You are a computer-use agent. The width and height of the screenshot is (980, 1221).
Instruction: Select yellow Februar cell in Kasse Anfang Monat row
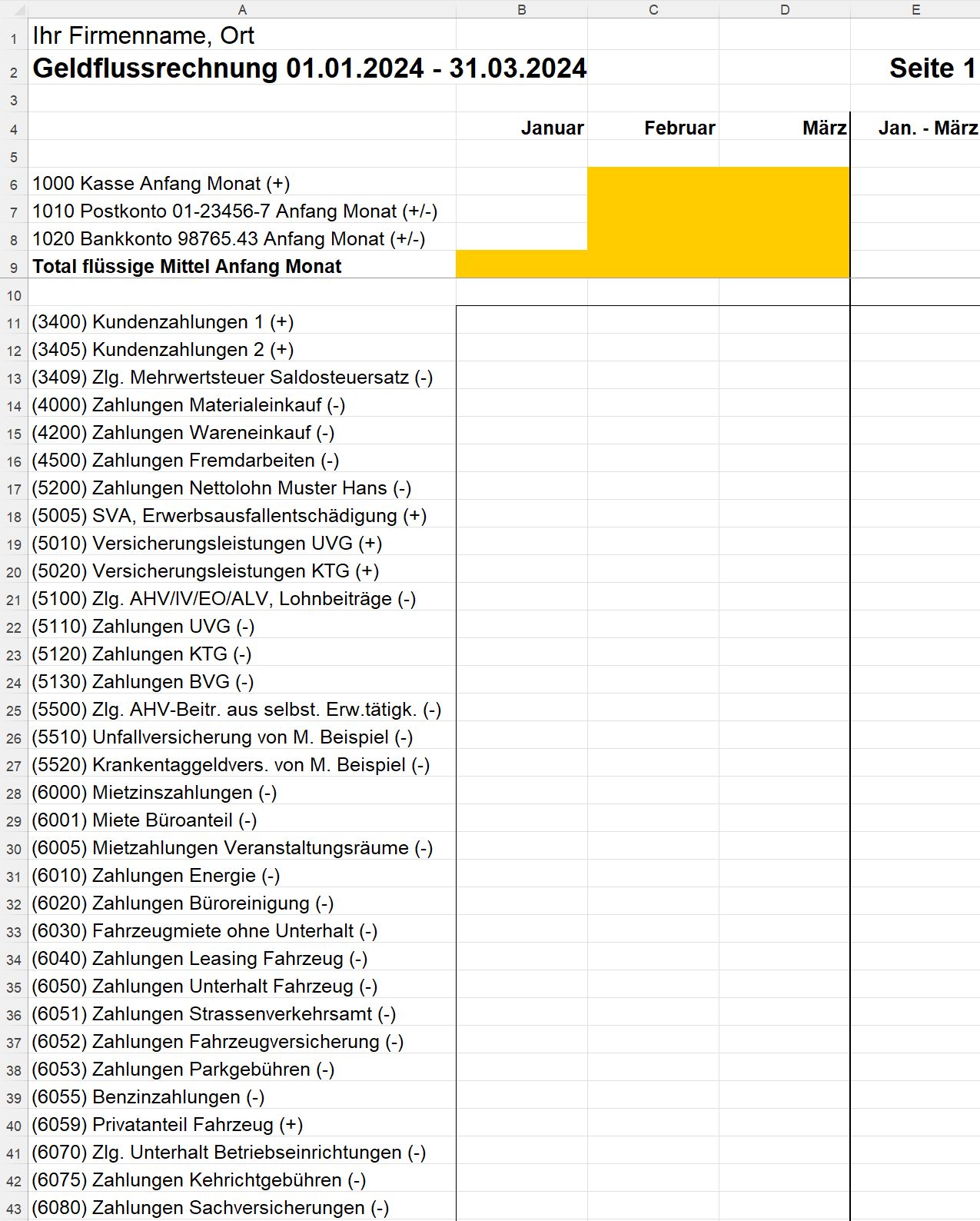point(653,182)
